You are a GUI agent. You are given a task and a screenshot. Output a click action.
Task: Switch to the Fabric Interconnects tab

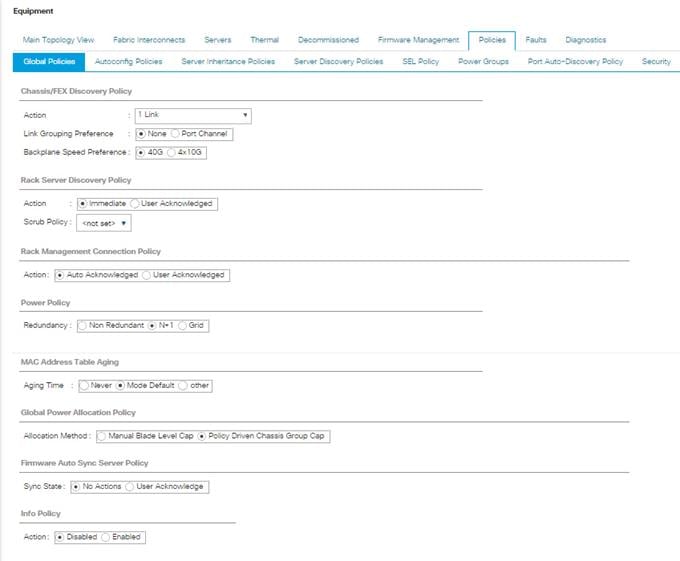149,40
